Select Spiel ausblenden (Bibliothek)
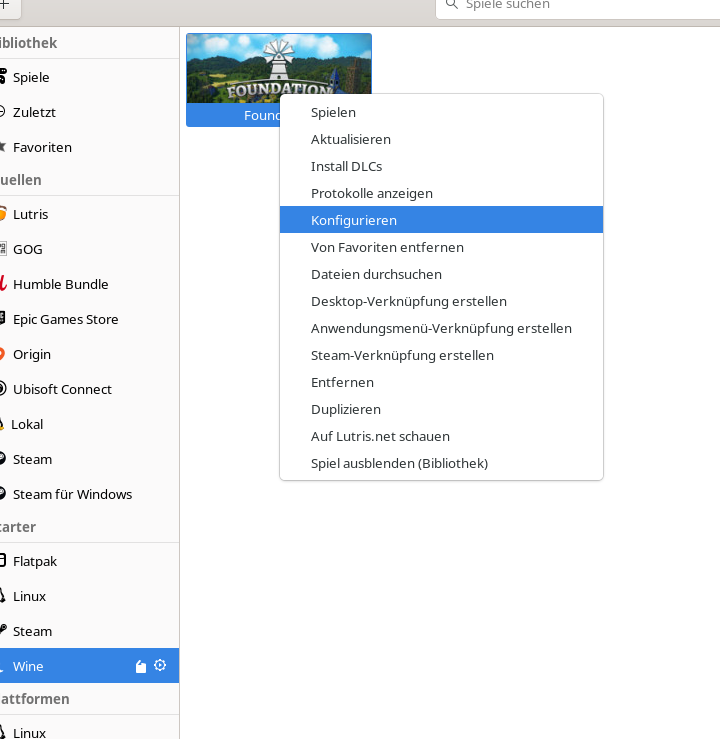 [441, 463]
